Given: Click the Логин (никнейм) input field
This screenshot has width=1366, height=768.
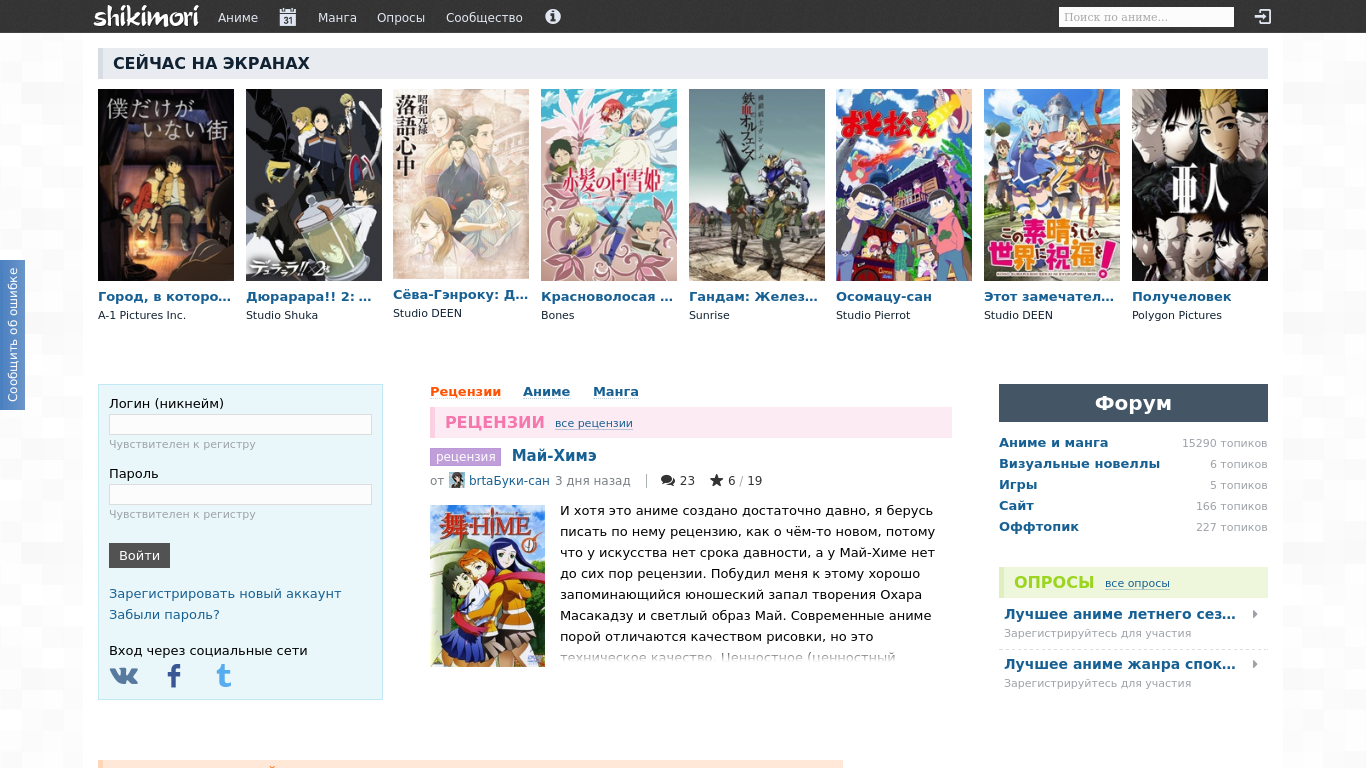Looking at the screenshot, I should point(240,425).
